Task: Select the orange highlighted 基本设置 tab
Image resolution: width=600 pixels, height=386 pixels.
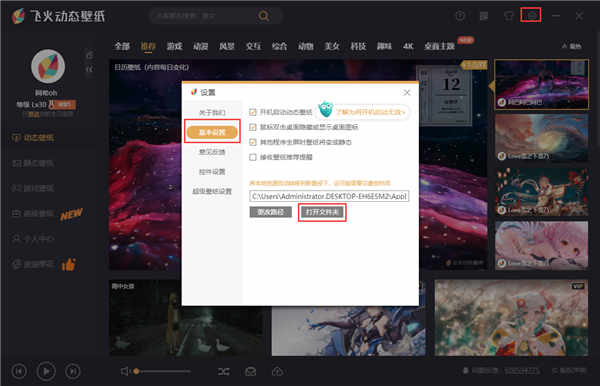Action: point(212,132)
